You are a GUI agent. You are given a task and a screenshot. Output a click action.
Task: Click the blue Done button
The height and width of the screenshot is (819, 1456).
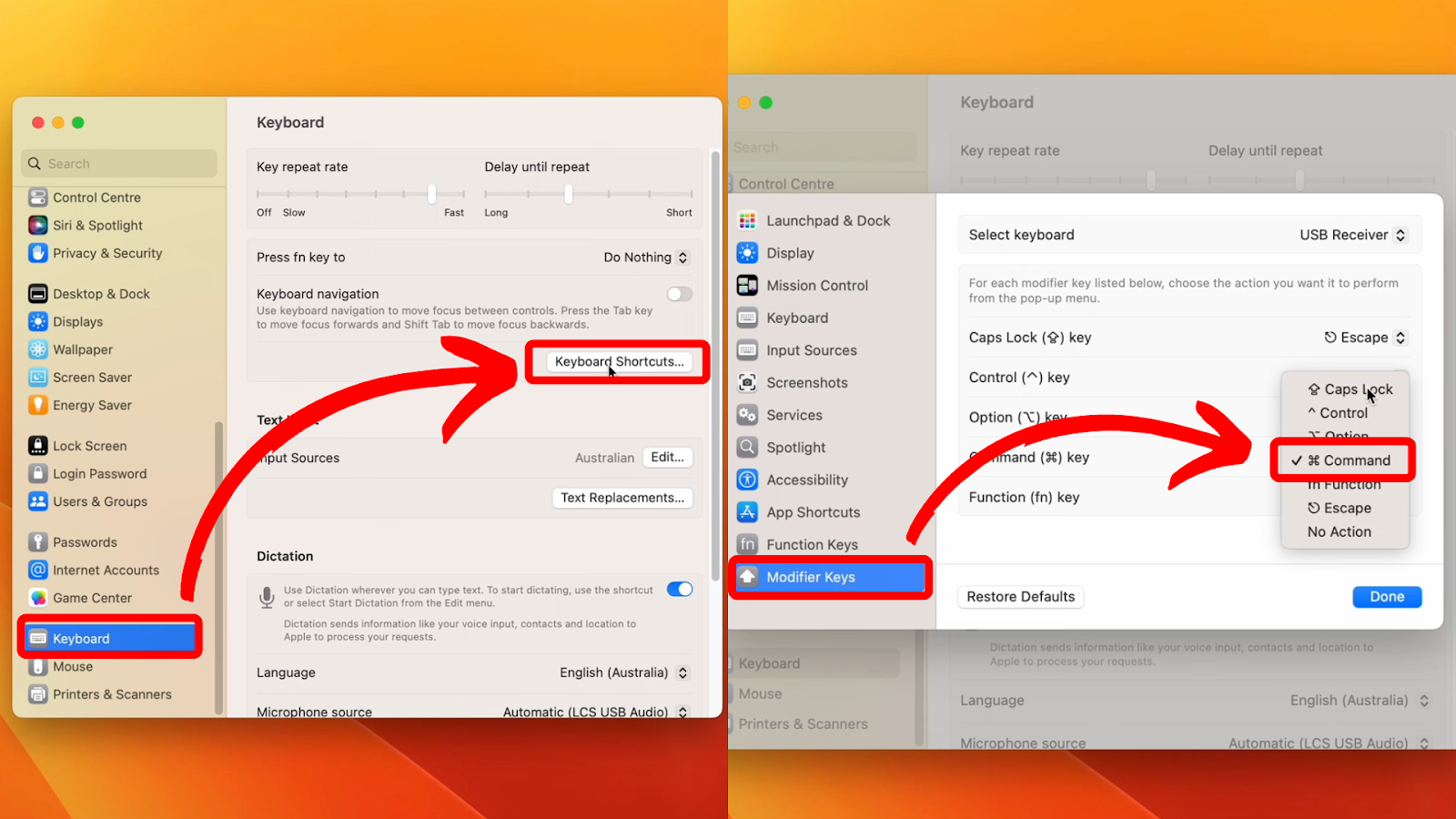(1387, 597)
